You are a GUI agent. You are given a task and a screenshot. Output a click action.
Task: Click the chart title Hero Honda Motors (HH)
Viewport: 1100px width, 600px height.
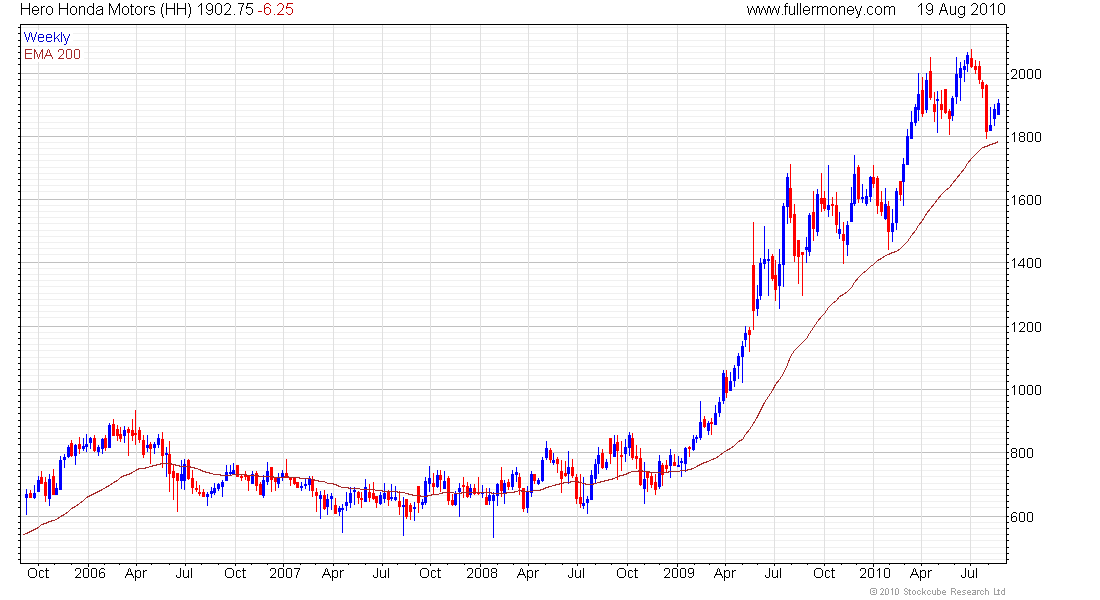click(106, 10)
